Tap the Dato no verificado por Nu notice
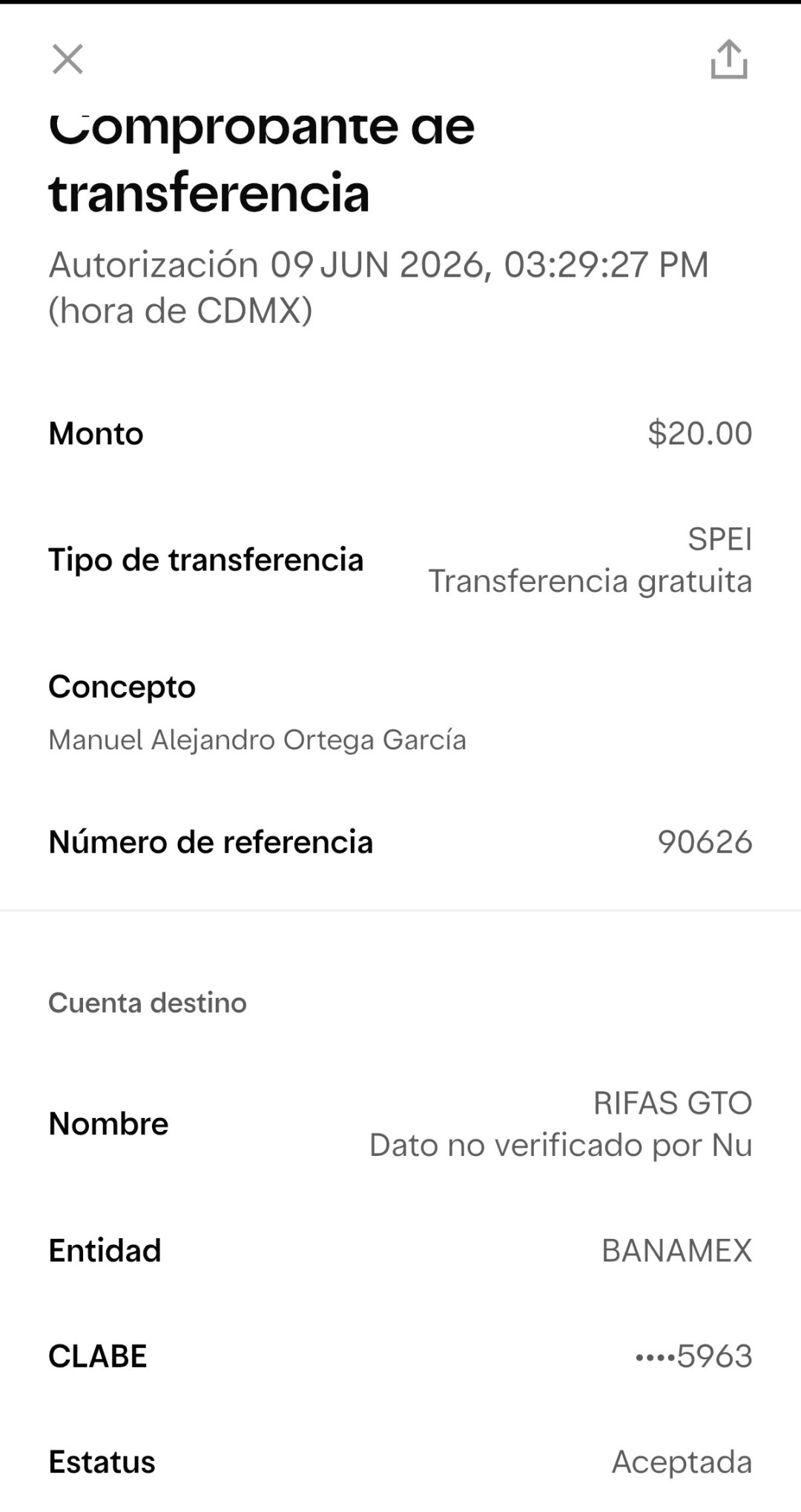This screenshot has width=801, height=1512. tap(561, 1145)
